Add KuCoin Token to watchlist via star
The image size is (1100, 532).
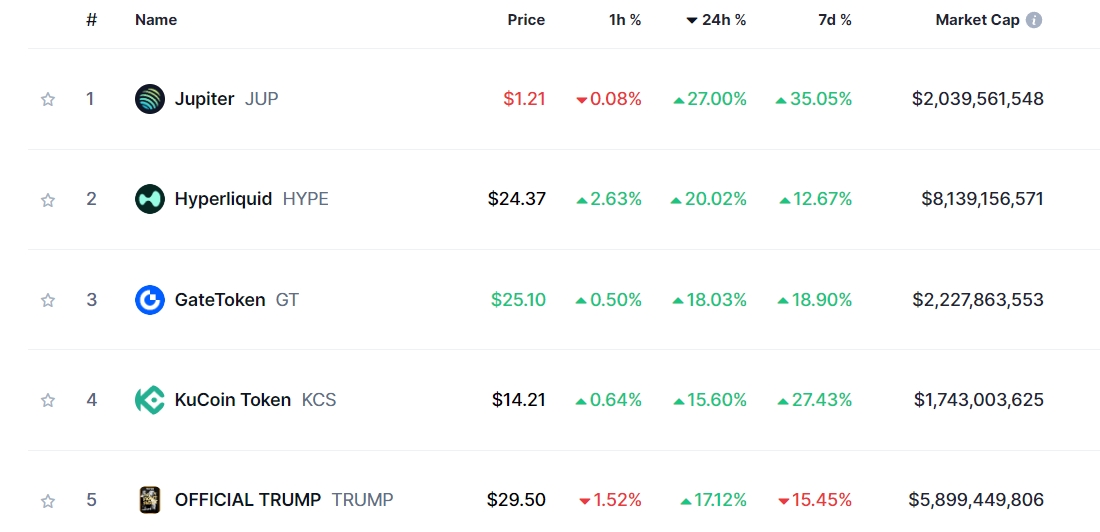click(48, 401)
